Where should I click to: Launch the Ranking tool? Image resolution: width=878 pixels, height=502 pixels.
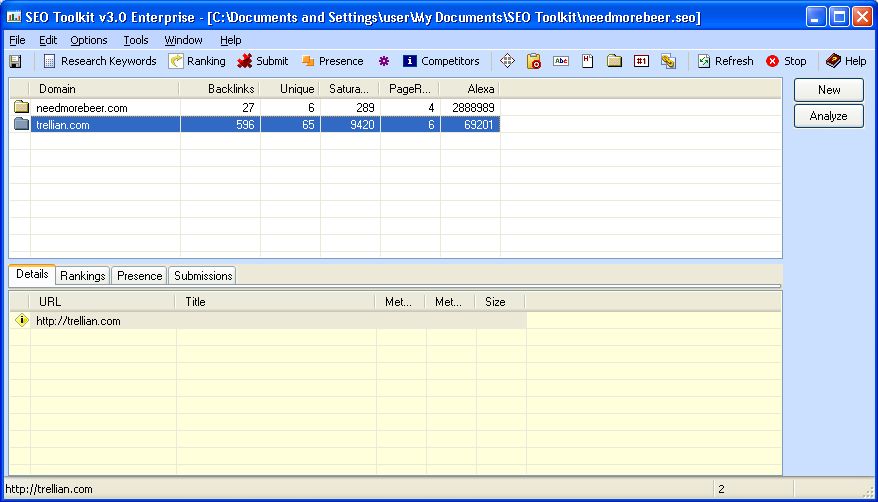point(197,61)
